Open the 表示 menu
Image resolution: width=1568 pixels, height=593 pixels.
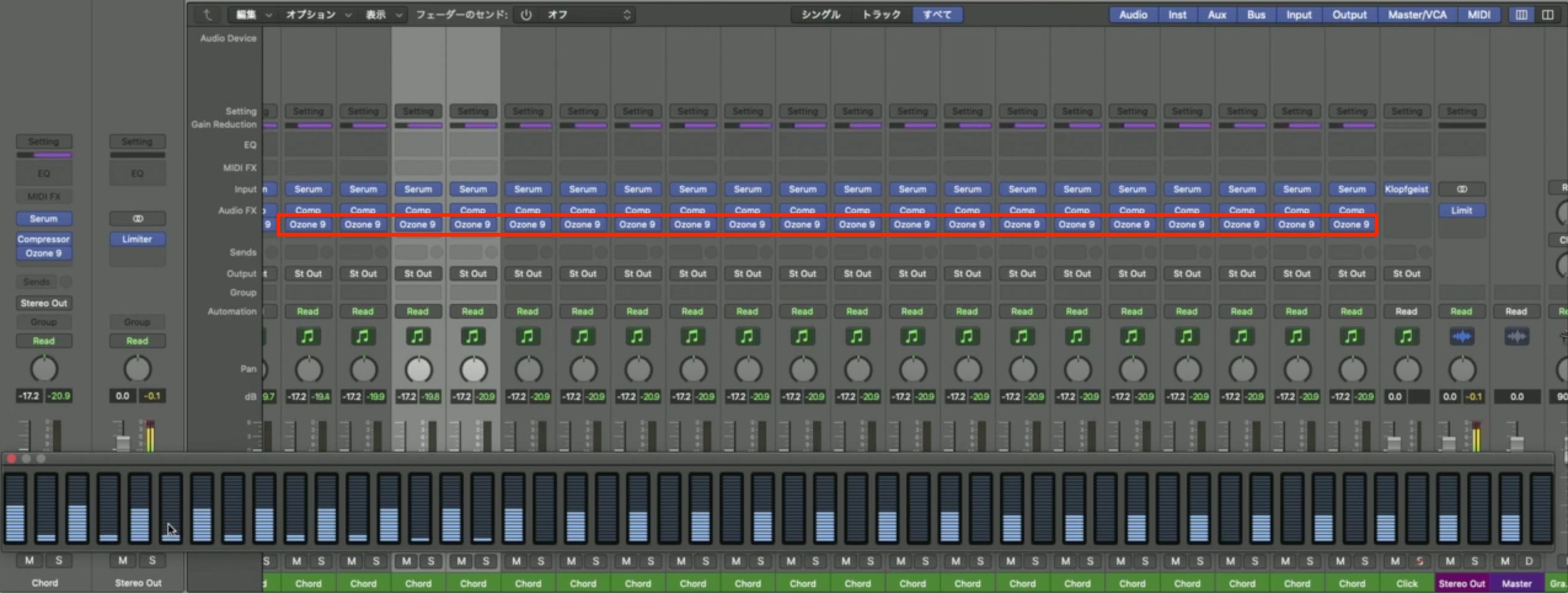point(382,15)
